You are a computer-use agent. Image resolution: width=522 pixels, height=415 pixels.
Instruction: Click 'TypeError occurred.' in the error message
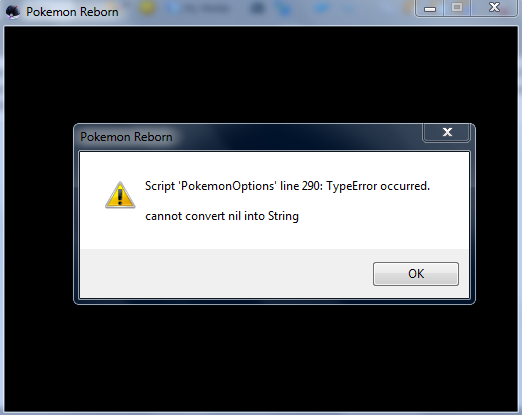378,186
